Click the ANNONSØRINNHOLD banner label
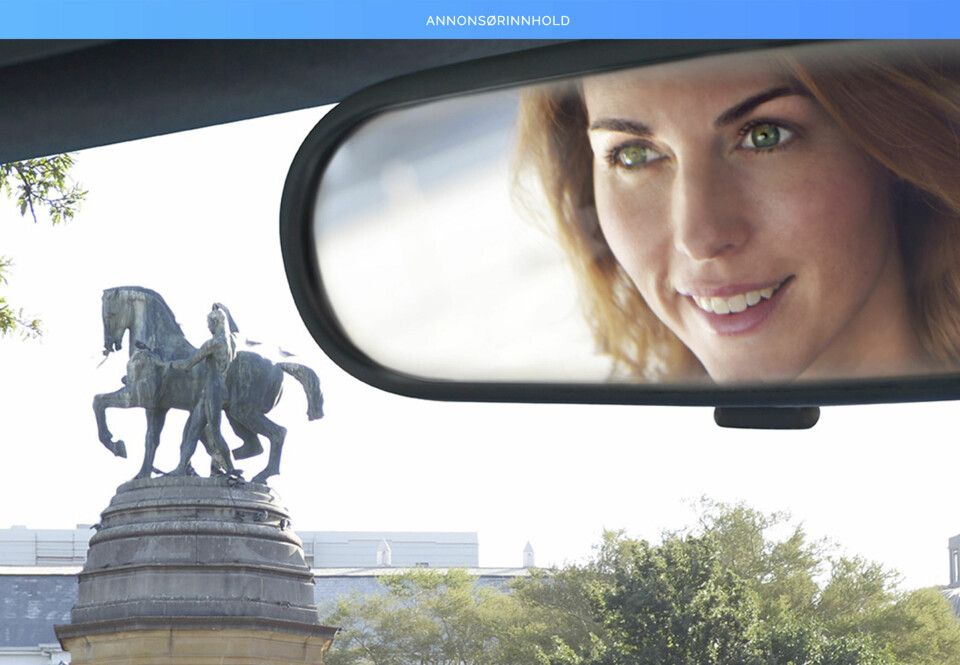This screenshot has height=665, width=960. click(x=498, y=21)
